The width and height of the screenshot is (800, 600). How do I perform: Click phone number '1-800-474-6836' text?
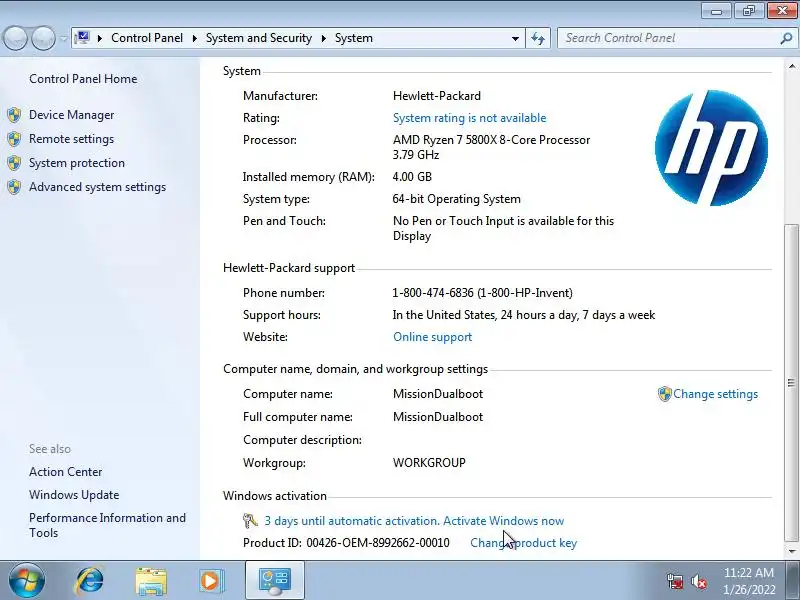tap(433, 293)
